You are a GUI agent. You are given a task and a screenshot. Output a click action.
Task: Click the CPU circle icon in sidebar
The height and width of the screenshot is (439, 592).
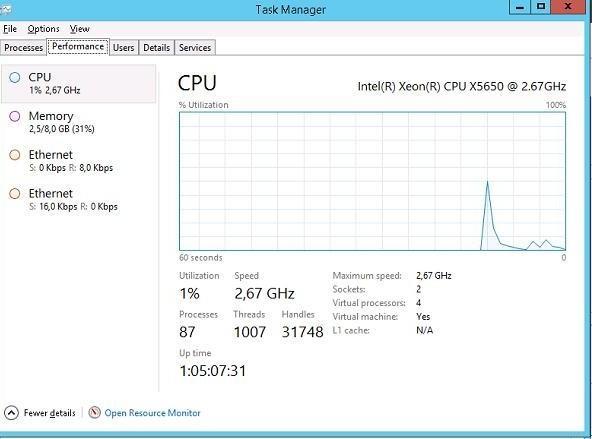pyautogui.click(x=15, y=77)
